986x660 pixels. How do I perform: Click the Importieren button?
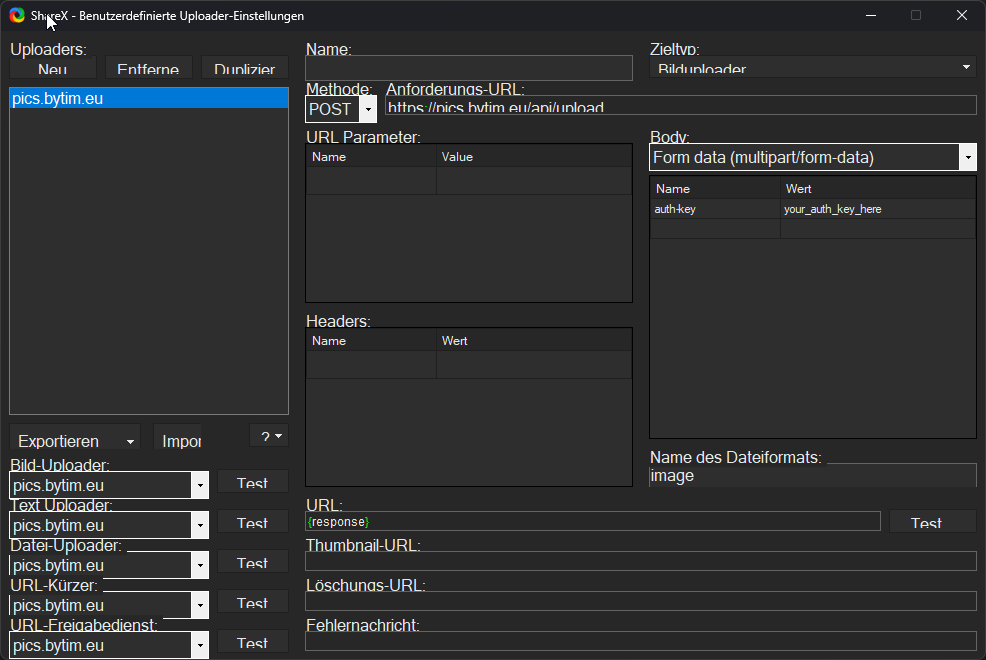pyautogui.click(x=178, y=439)
